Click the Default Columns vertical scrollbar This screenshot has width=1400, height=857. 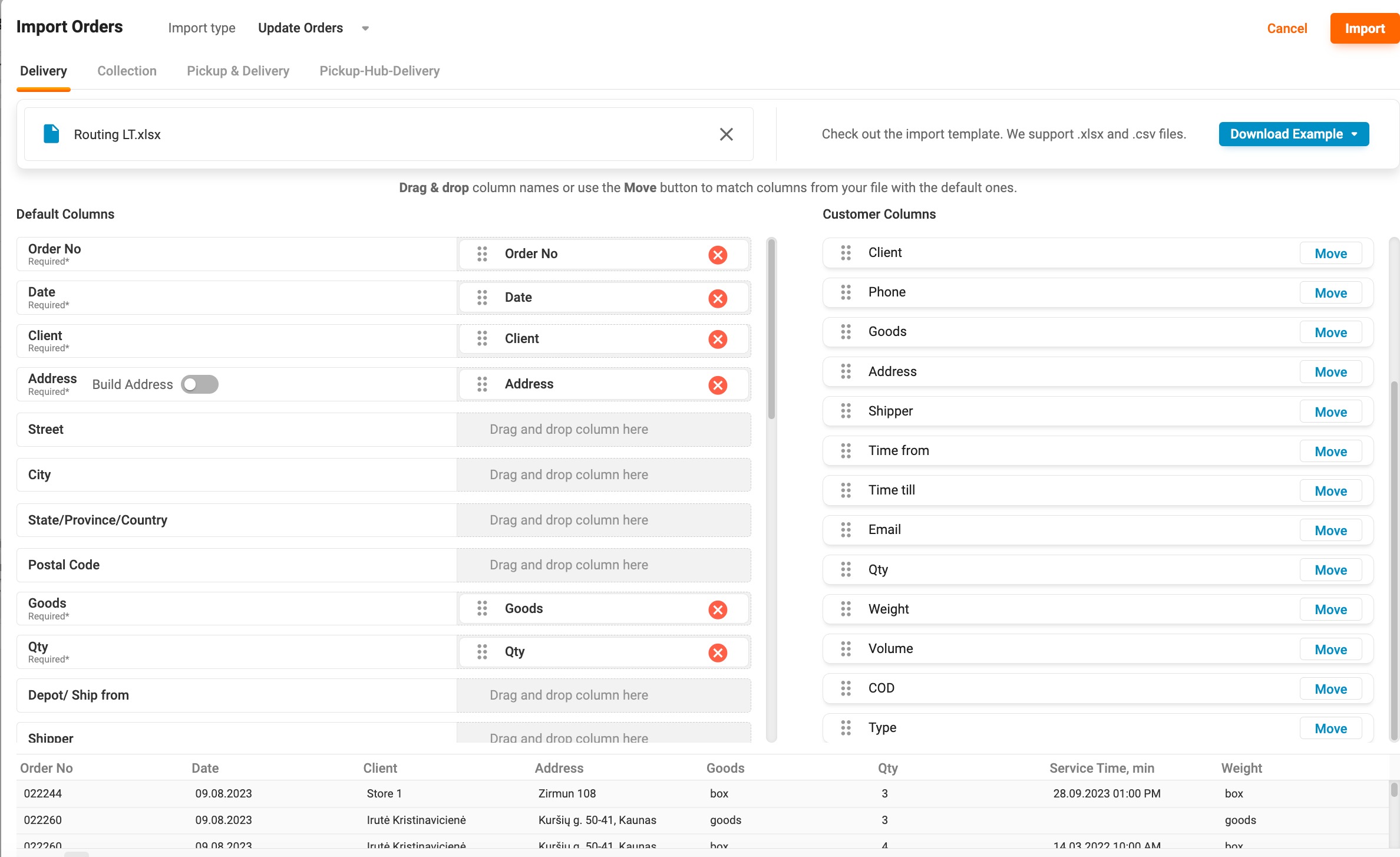pos(771,330)
